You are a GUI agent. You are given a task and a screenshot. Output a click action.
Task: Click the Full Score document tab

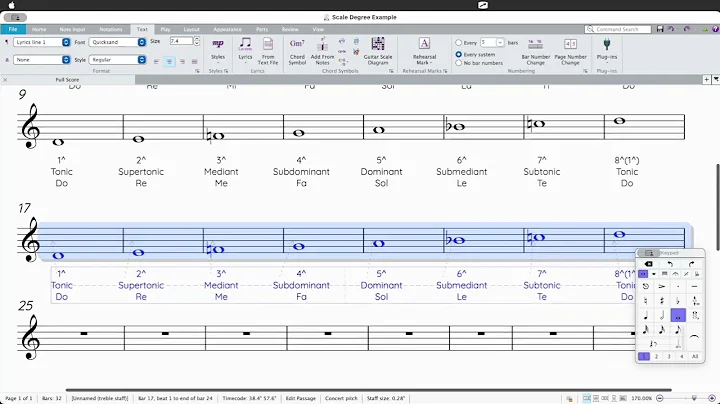pos(67,79)
